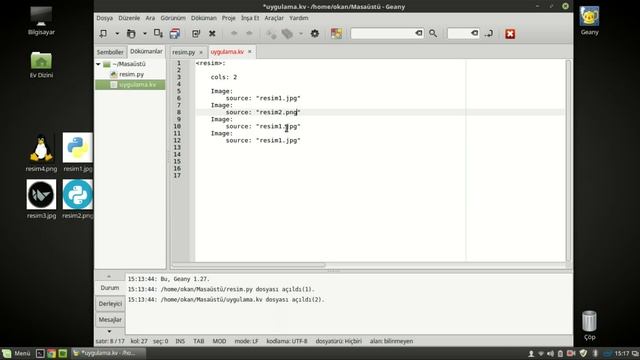This screenshot has width=640, height=360.
Task: Open the Dosya menu
Action: click(104, 18)
